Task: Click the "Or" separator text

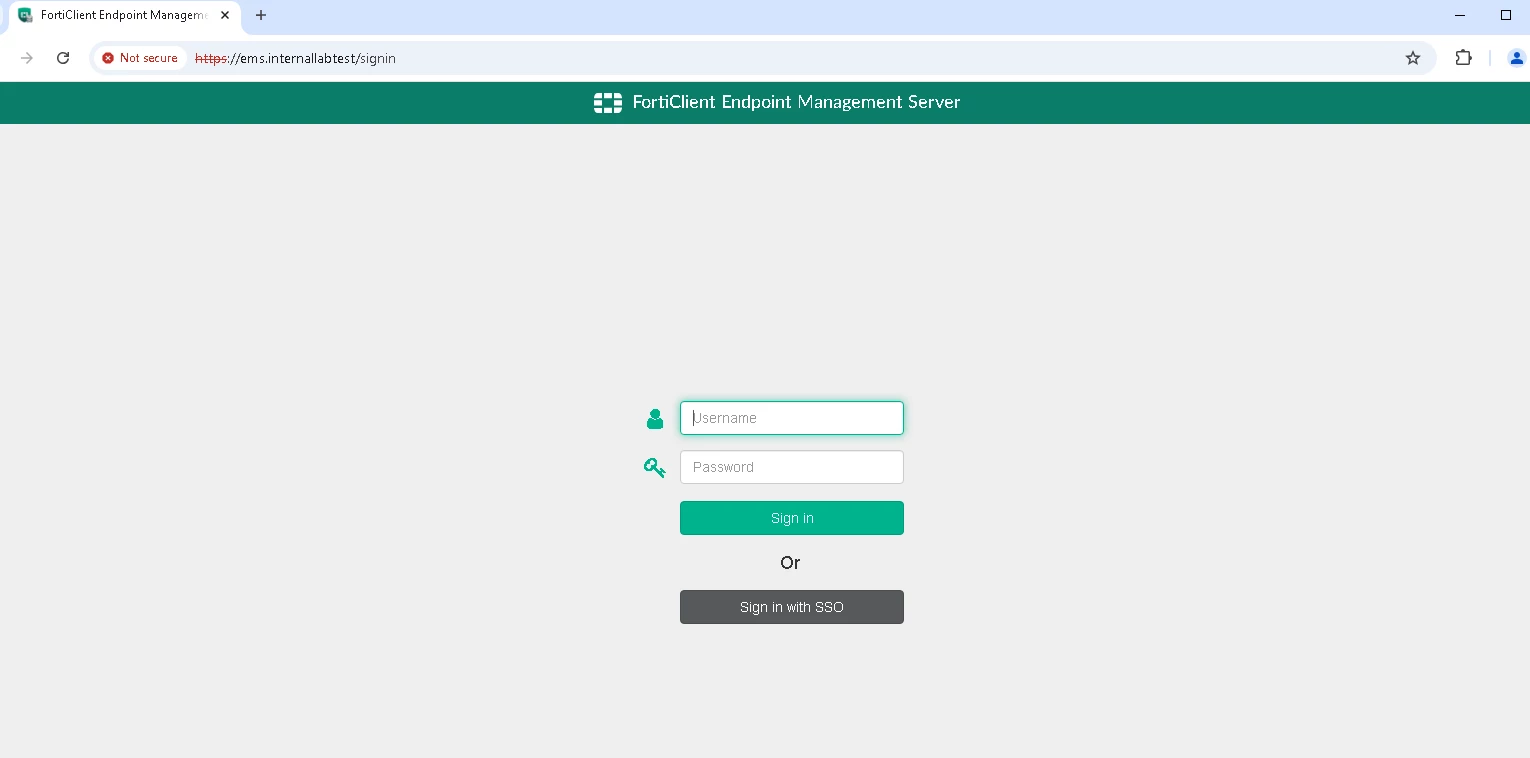Action: point(790,563)
